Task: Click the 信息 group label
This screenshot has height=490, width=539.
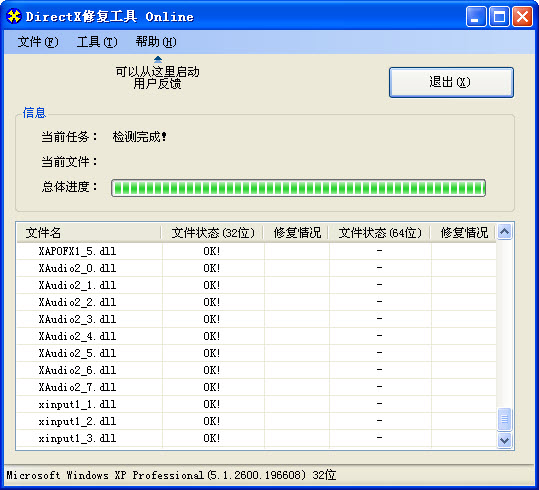Action: pos(34,113)
